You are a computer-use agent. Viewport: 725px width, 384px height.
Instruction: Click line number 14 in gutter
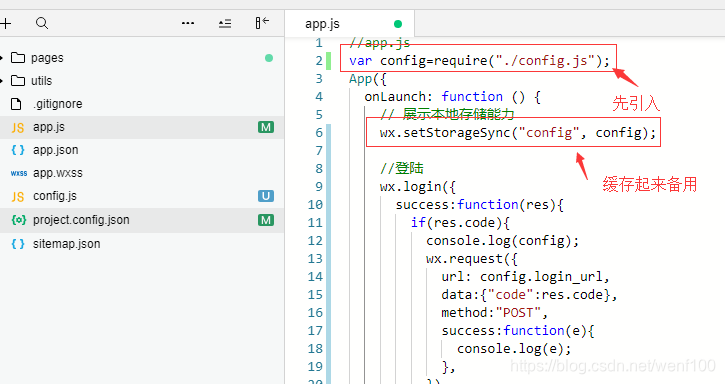(315, 277)
